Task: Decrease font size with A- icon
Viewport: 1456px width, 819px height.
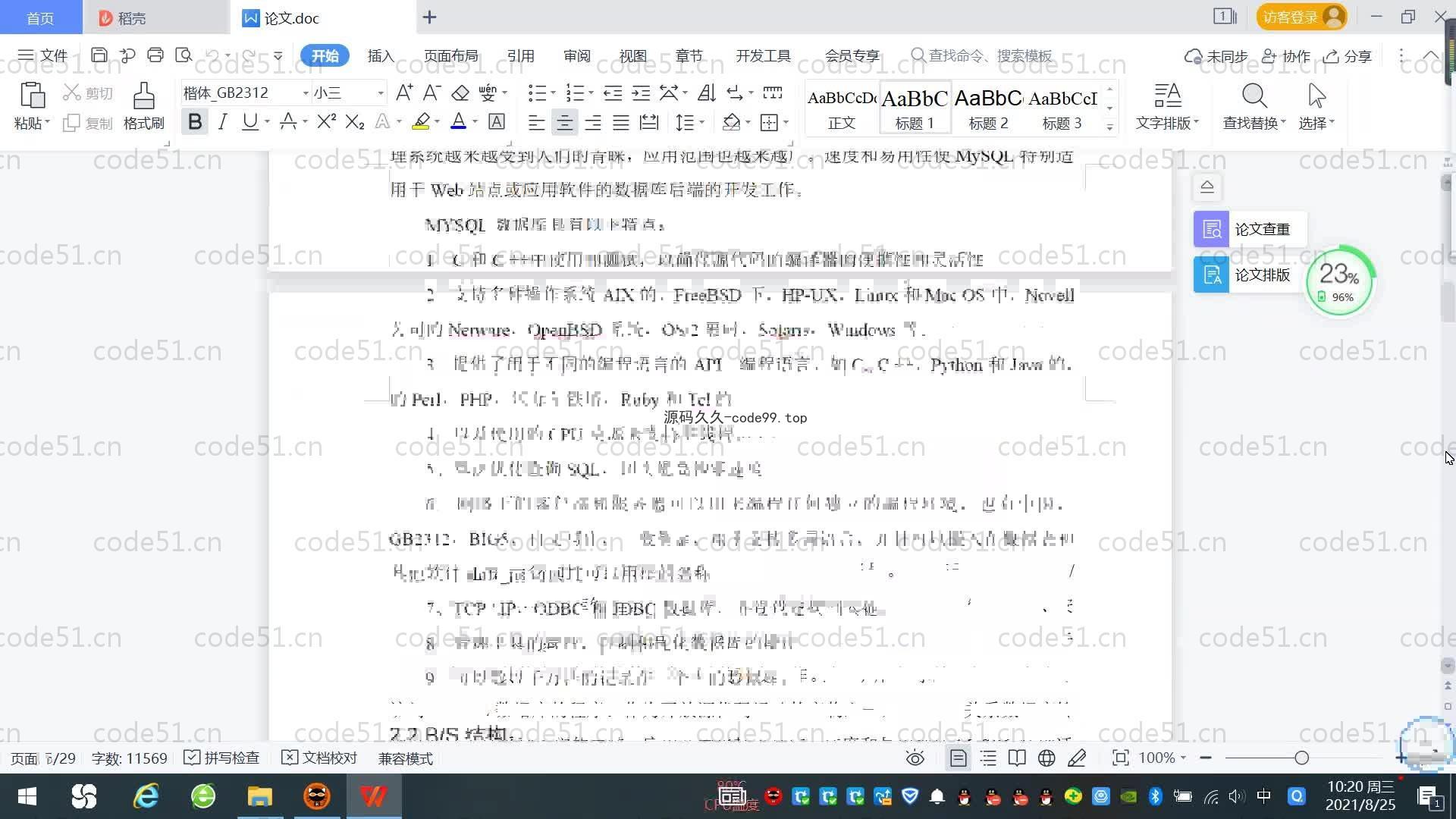Action: [431, 93]
